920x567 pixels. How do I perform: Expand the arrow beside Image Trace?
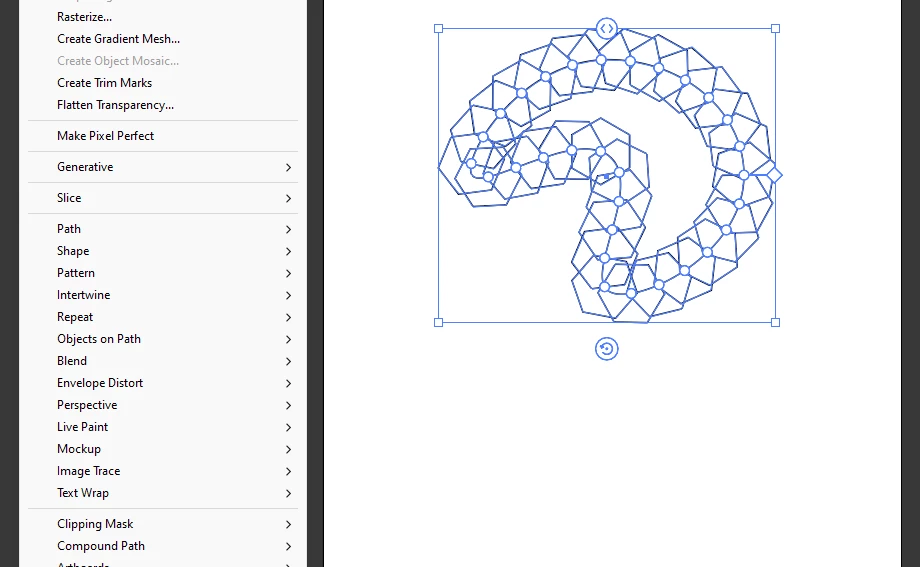point(288,471)
